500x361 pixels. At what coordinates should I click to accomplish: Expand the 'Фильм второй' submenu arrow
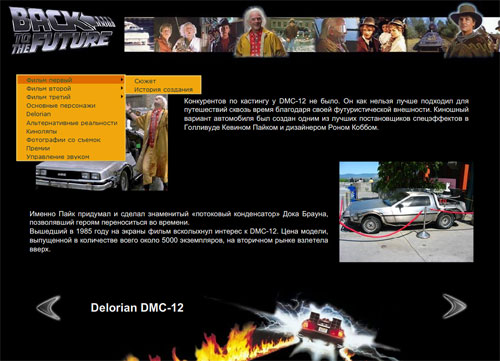point(122,88)
